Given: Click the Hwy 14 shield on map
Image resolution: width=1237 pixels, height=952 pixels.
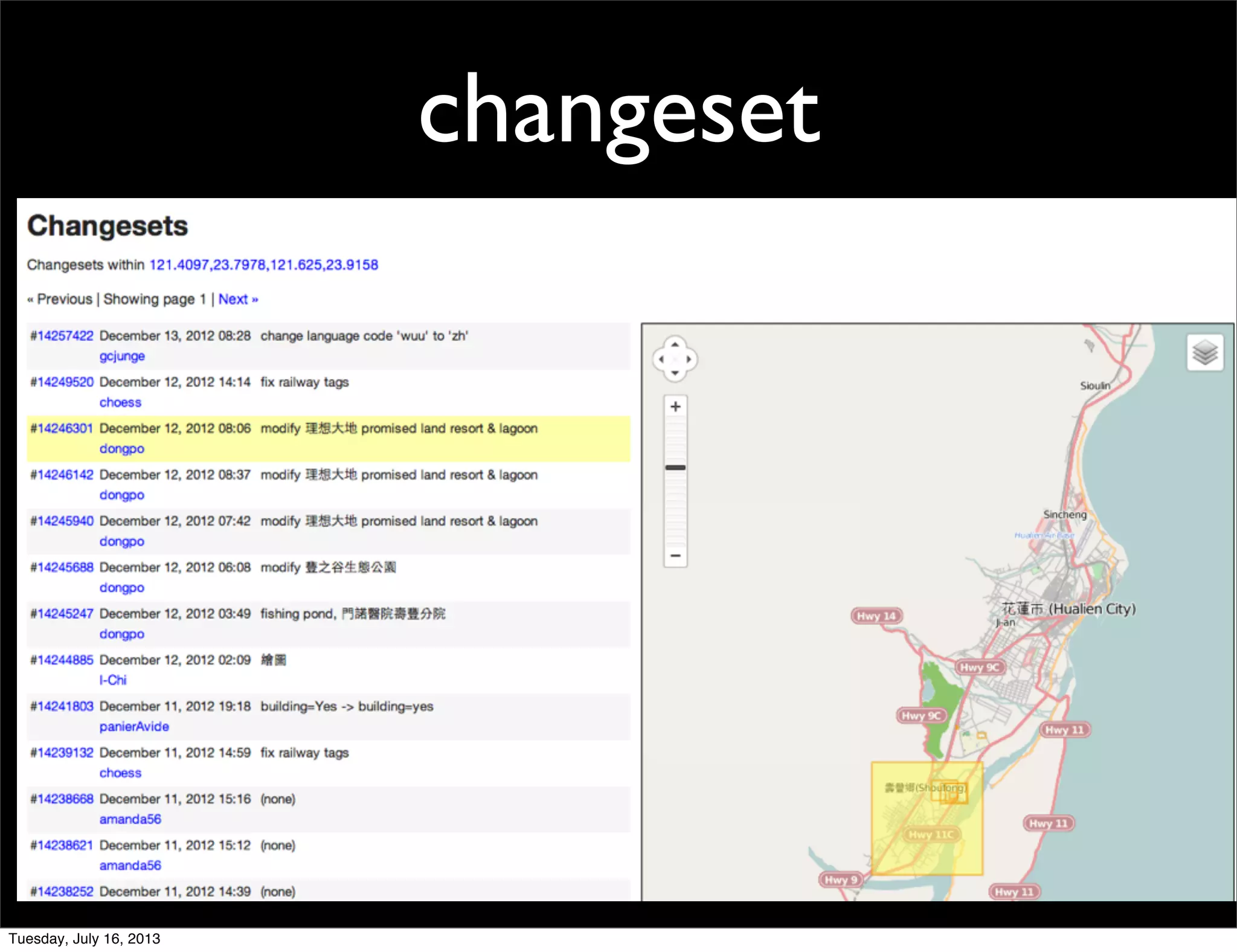Looking at the screenshot, I should coord(876,616).
